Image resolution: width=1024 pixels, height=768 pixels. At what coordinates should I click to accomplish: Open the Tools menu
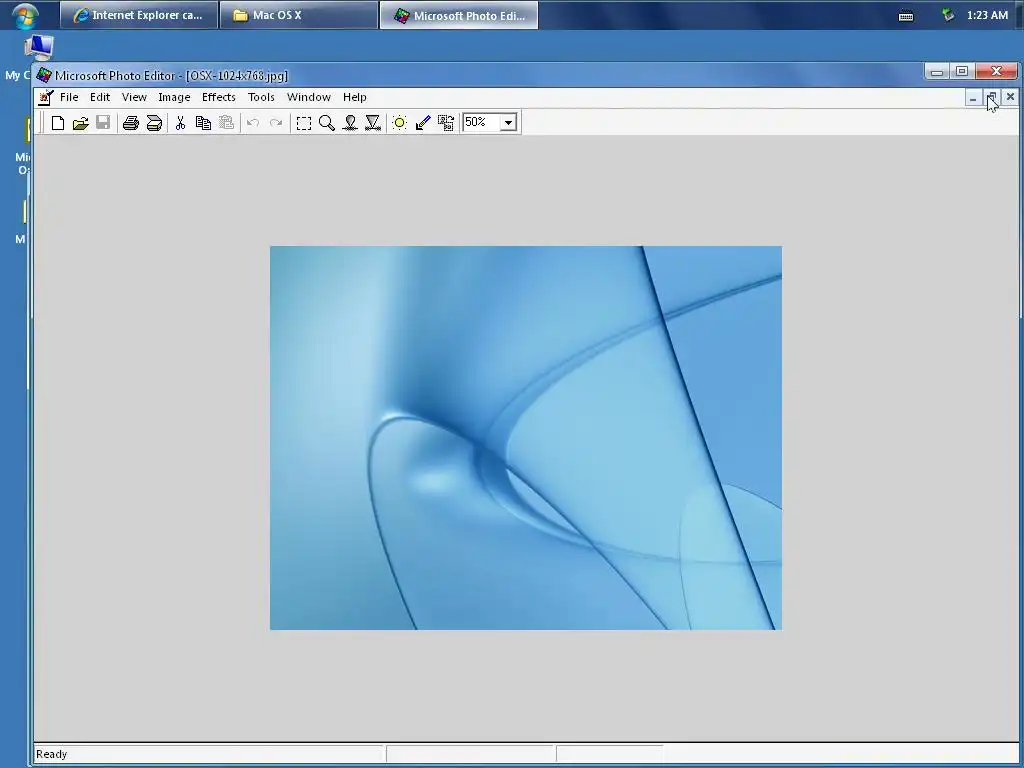[261, 97]
